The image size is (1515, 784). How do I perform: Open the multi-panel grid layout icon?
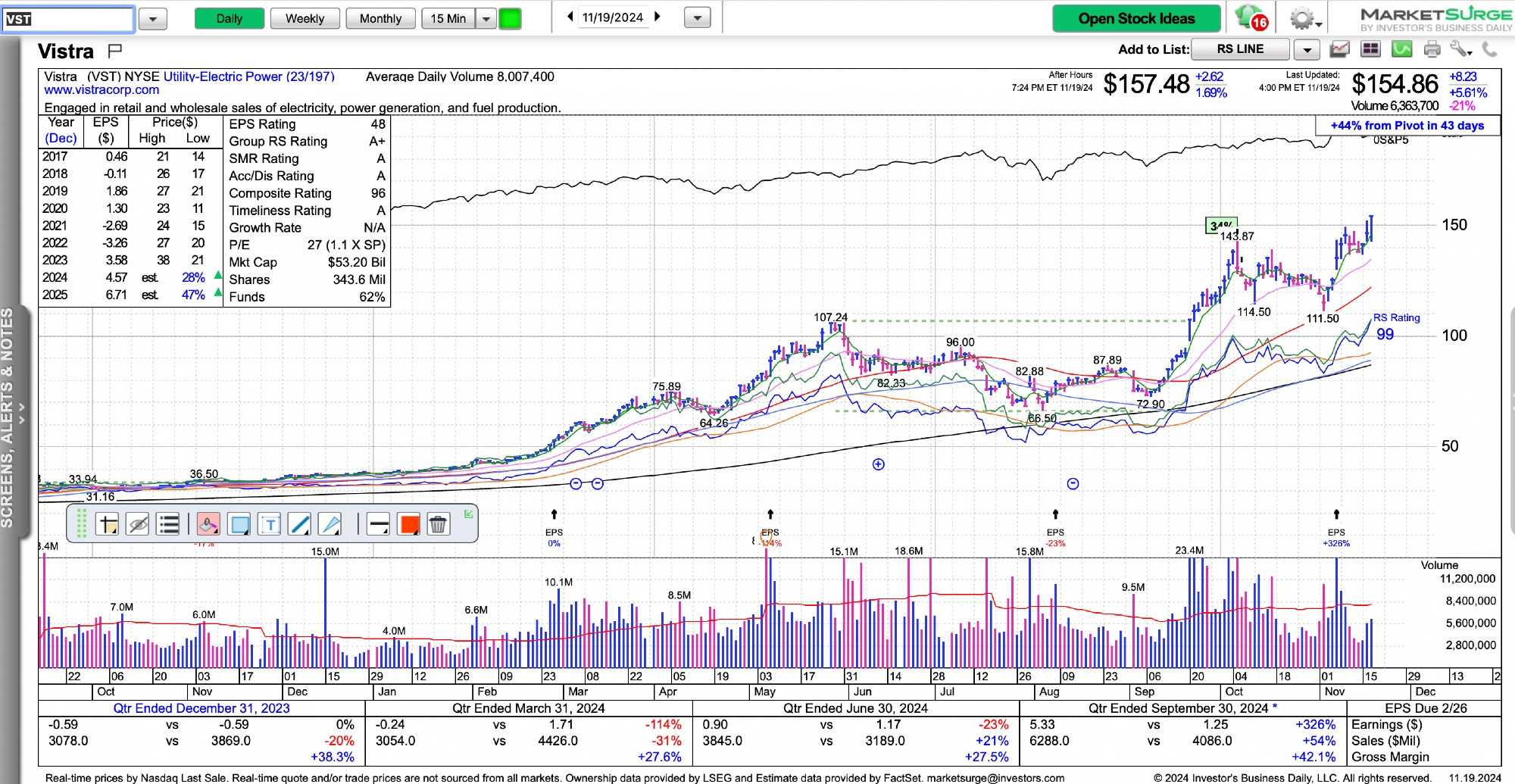pyautogui.click(x=1370, y=49)
